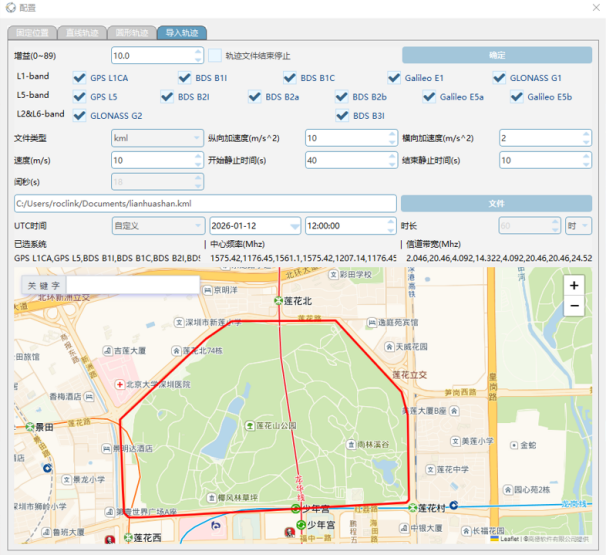This screenshot has height=555, width=606.
Task: Open the Leaflet attribution link
Action: pos(509,539)
